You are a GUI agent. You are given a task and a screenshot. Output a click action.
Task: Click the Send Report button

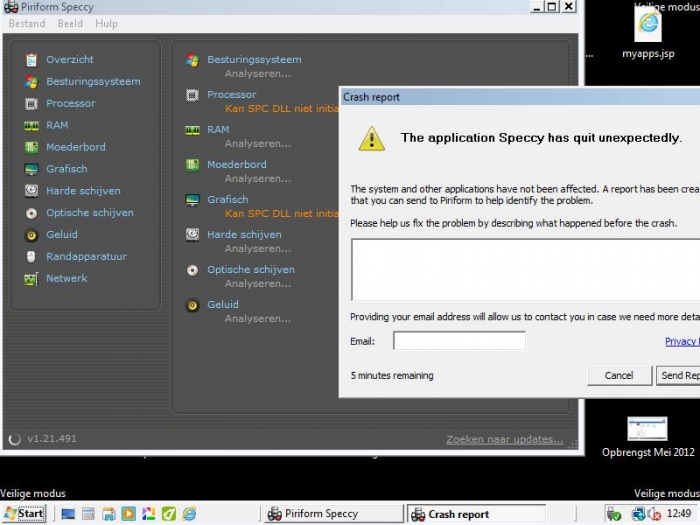pyautogui.click(x=678, y=375)
